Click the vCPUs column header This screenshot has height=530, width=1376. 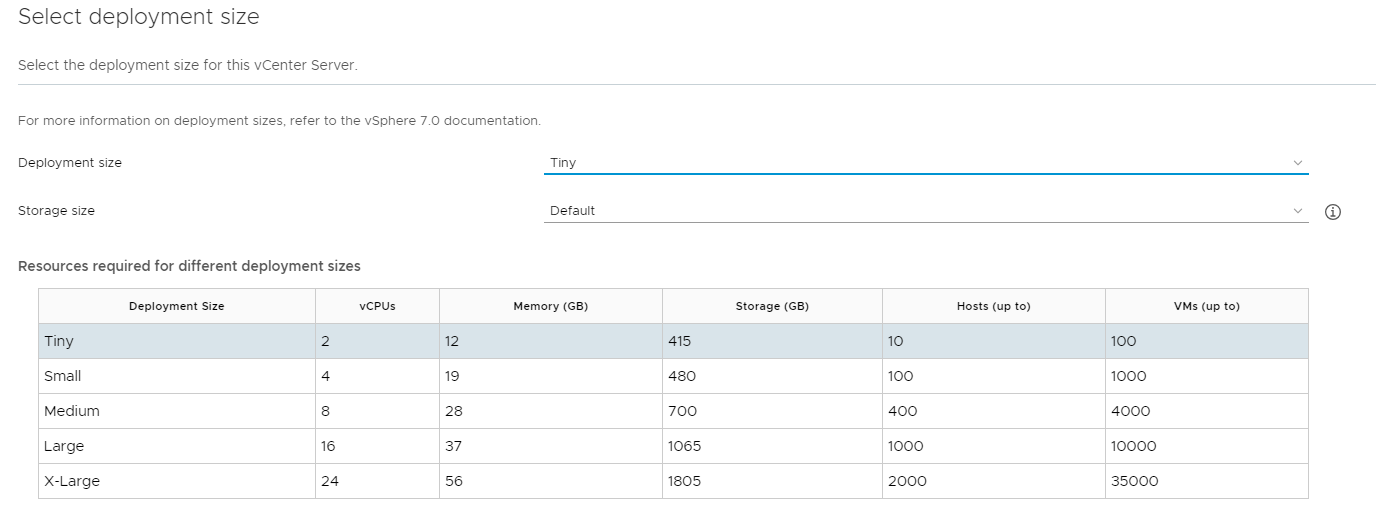point(378,306)
